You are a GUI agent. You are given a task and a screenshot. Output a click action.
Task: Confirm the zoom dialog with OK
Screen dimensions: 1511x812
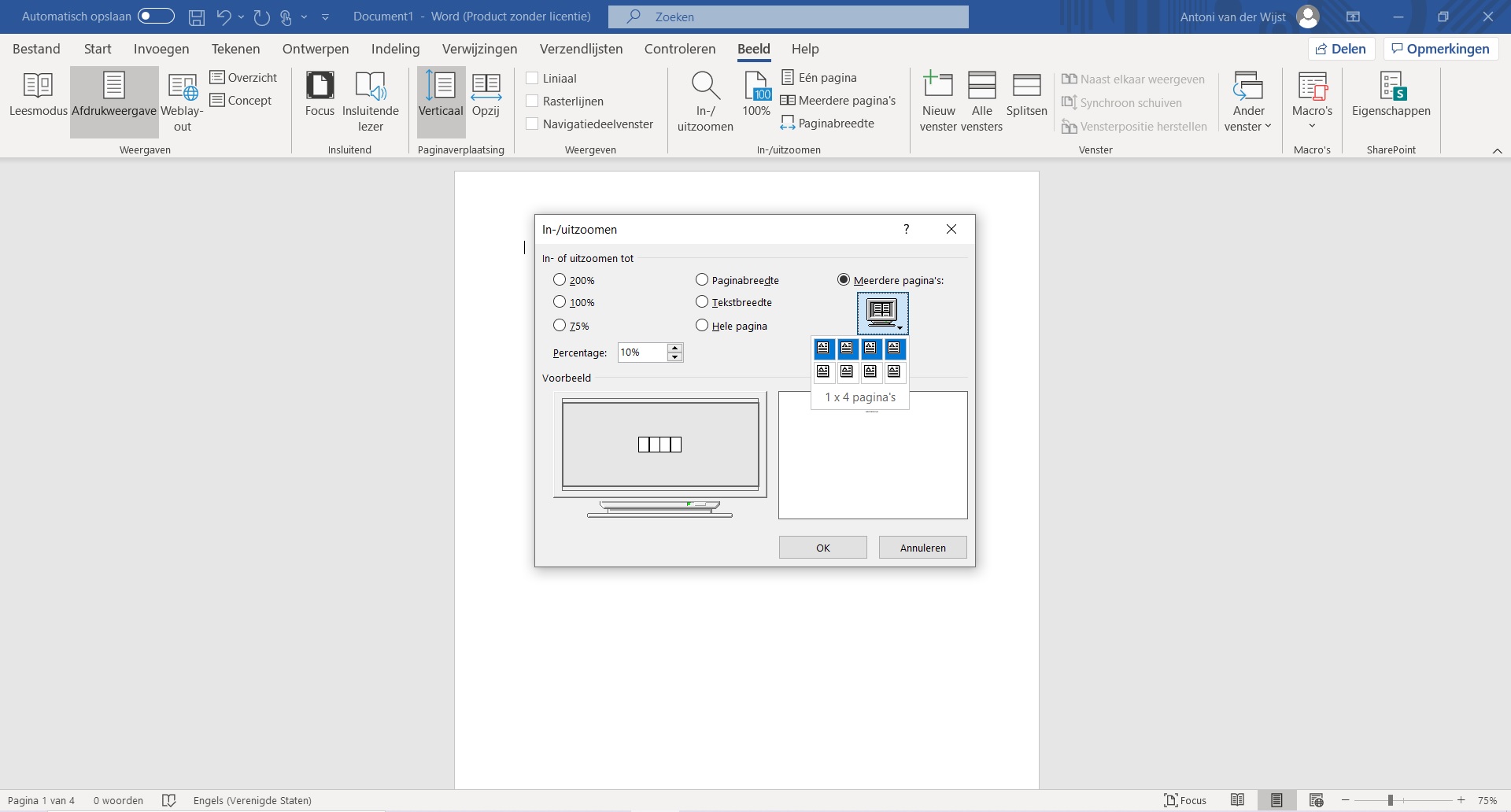(822, 548)
